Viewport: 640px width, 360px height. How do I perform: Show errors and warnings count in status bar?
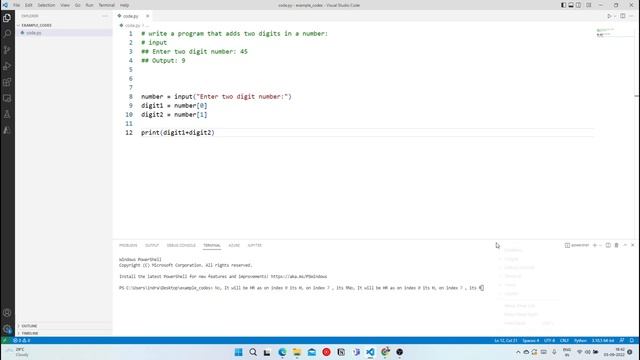[22, 340]
